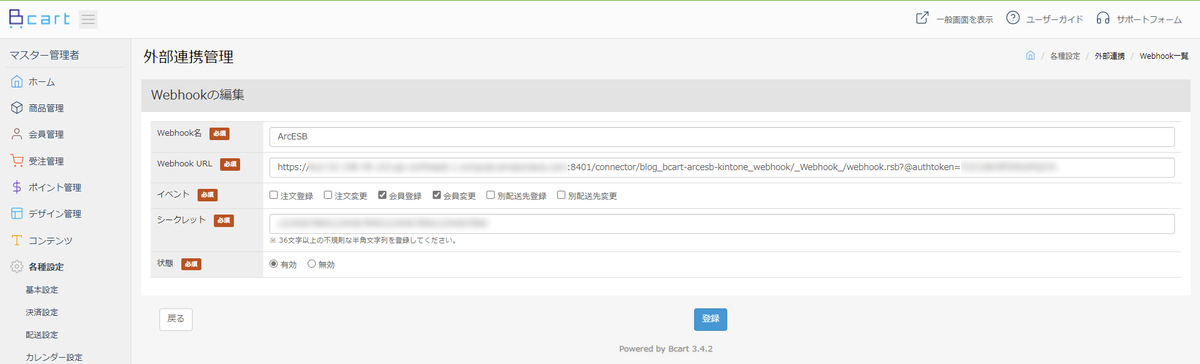Open the ユーザーガイド help icon
Screen dimensions: 1200x364
pos(1013,18)
